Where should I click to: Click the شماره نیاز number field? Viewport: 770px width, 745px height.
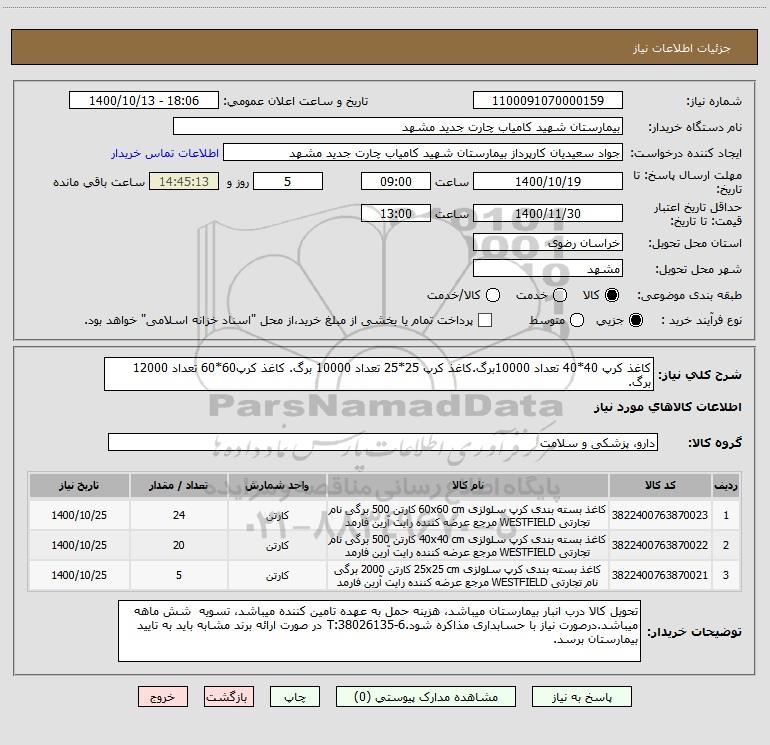[x=548, y=101]
